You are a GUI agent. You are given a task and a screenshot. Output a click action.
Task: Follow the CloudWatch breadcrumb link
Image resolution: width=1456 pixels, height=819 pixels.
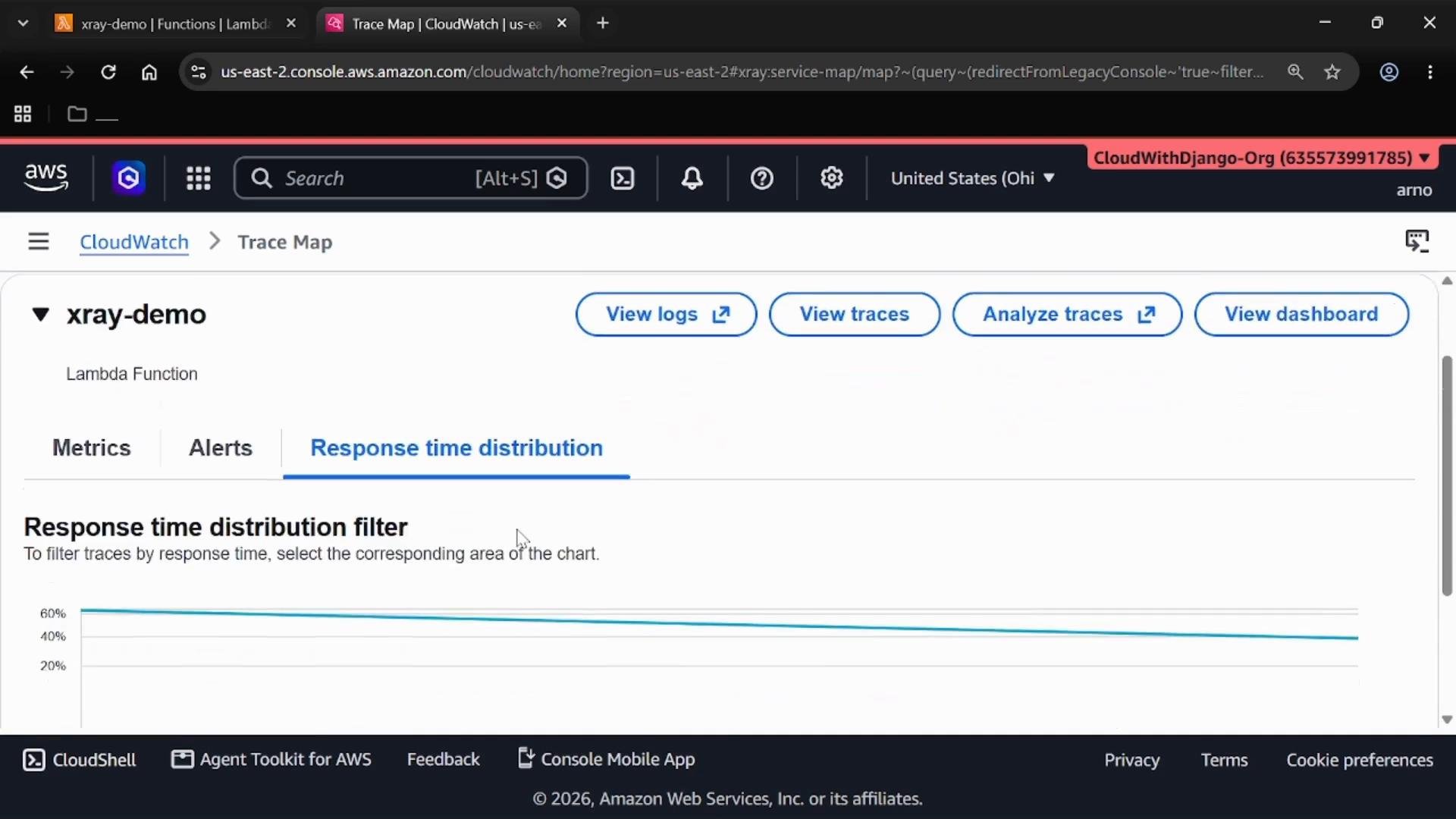pos(134,242)
